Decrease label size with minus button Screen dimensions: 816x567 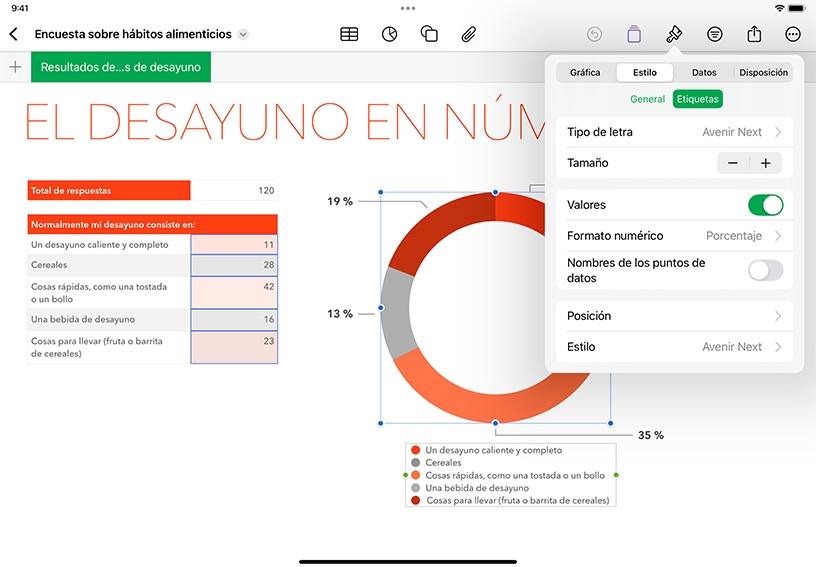733,163
